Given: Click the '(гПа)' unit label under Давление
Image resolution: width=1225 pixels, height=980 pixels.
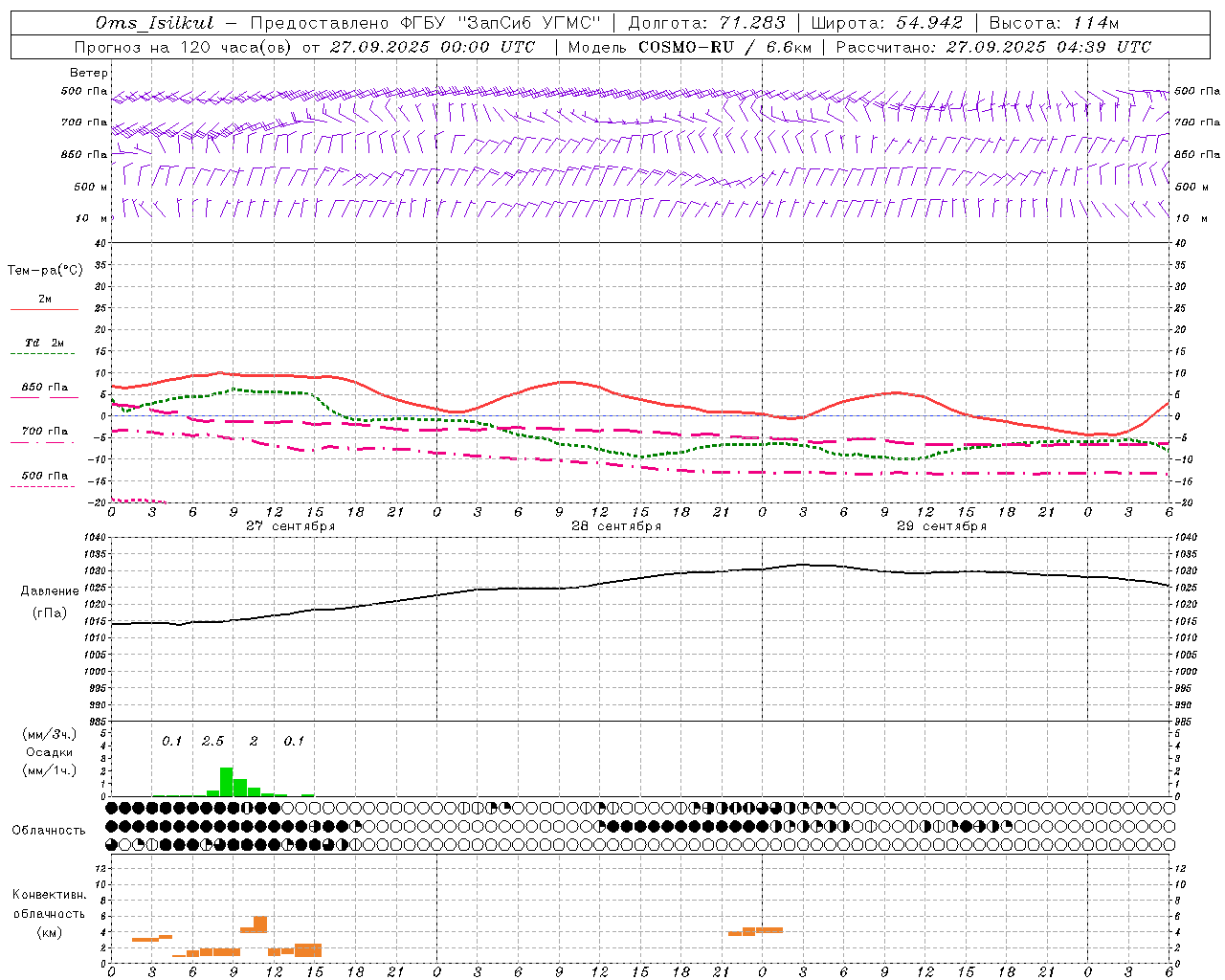Looking at the screenshot, I should click(x=50, y=613).
